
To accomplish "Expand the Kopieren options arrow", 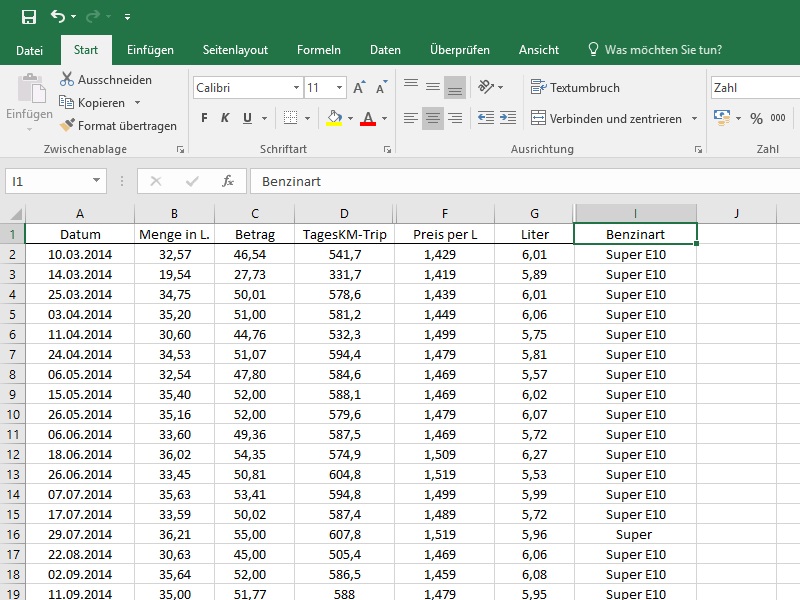I will (137, 103).
